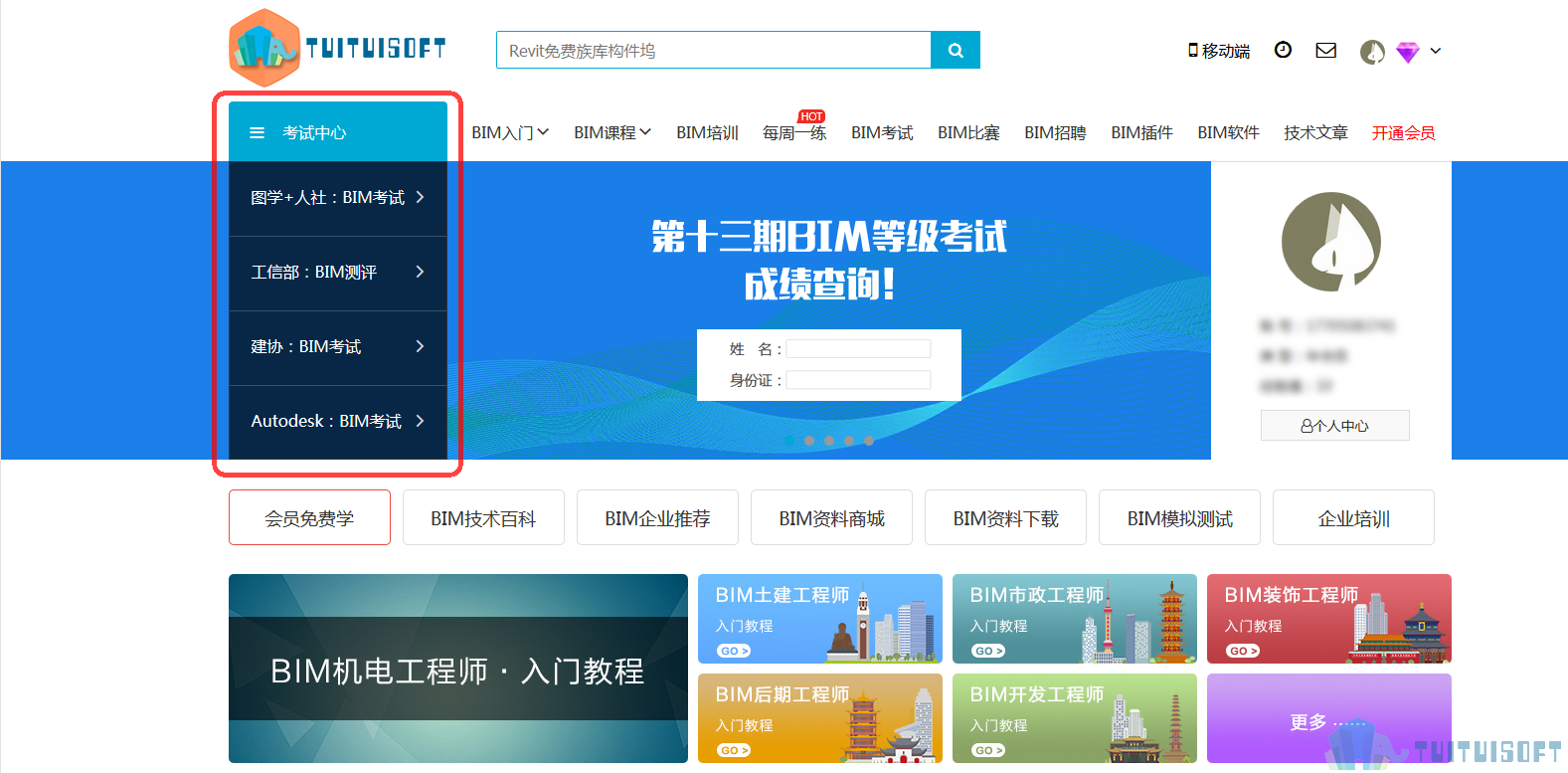Click GO on BIM土建工程师 card
Screen dimensions: 1568x773
coord(734,651)
